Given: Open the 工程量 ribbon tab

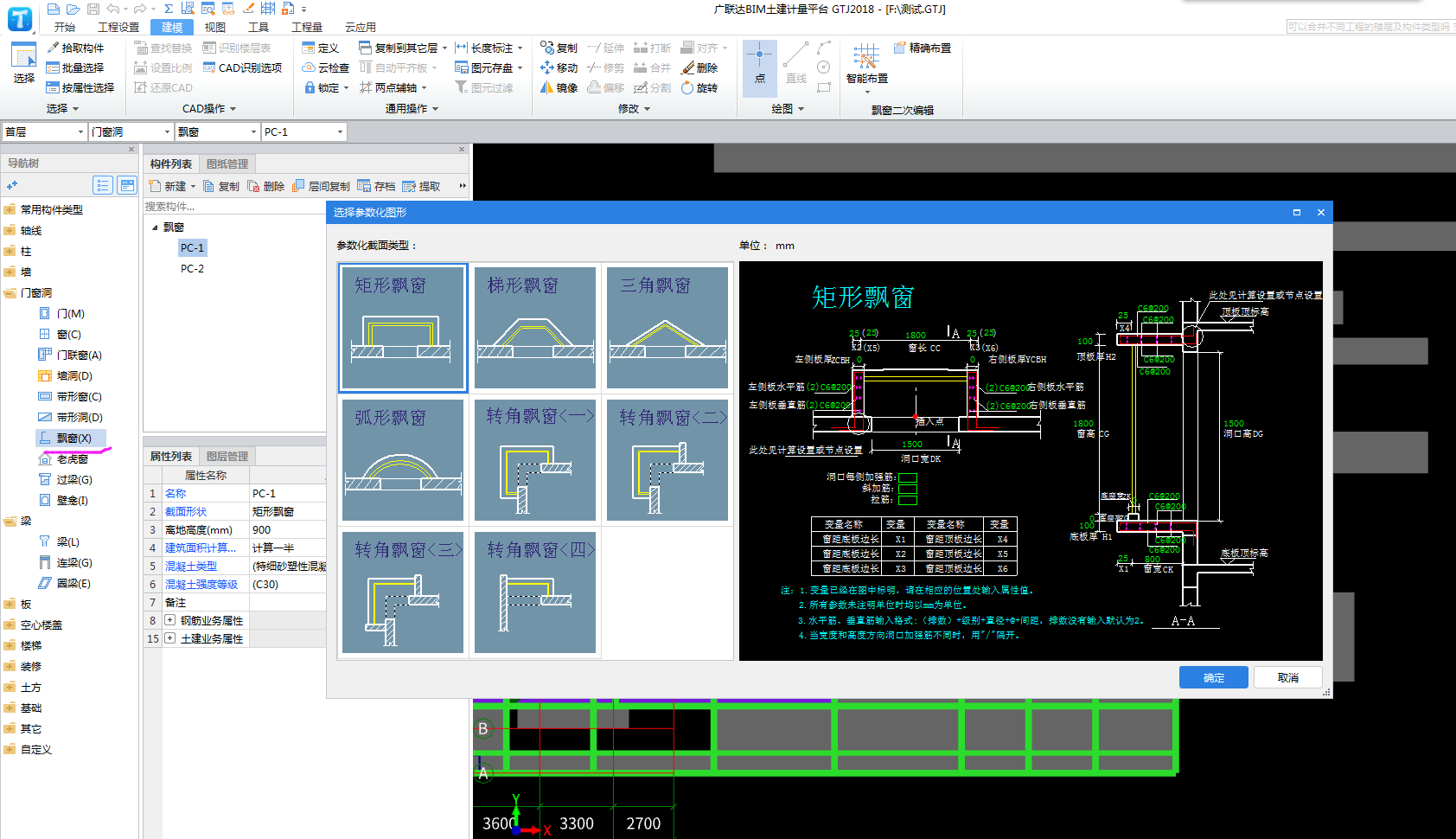Looking at the screenshot, I should (x=307, y=27).
